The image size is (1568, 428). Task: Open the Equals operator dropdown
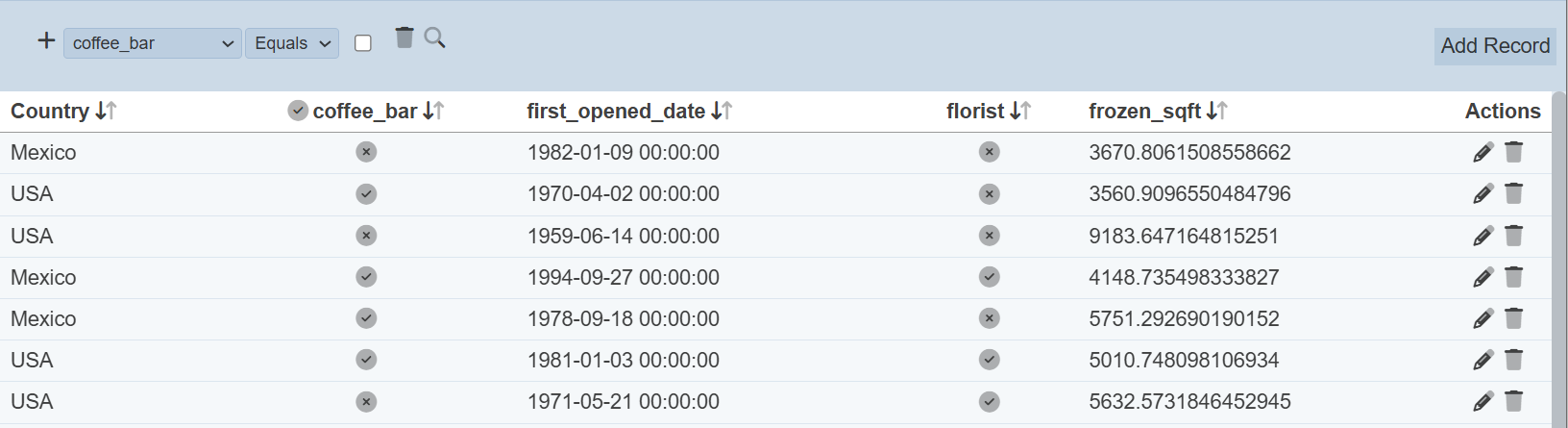[x=292, y=43]
